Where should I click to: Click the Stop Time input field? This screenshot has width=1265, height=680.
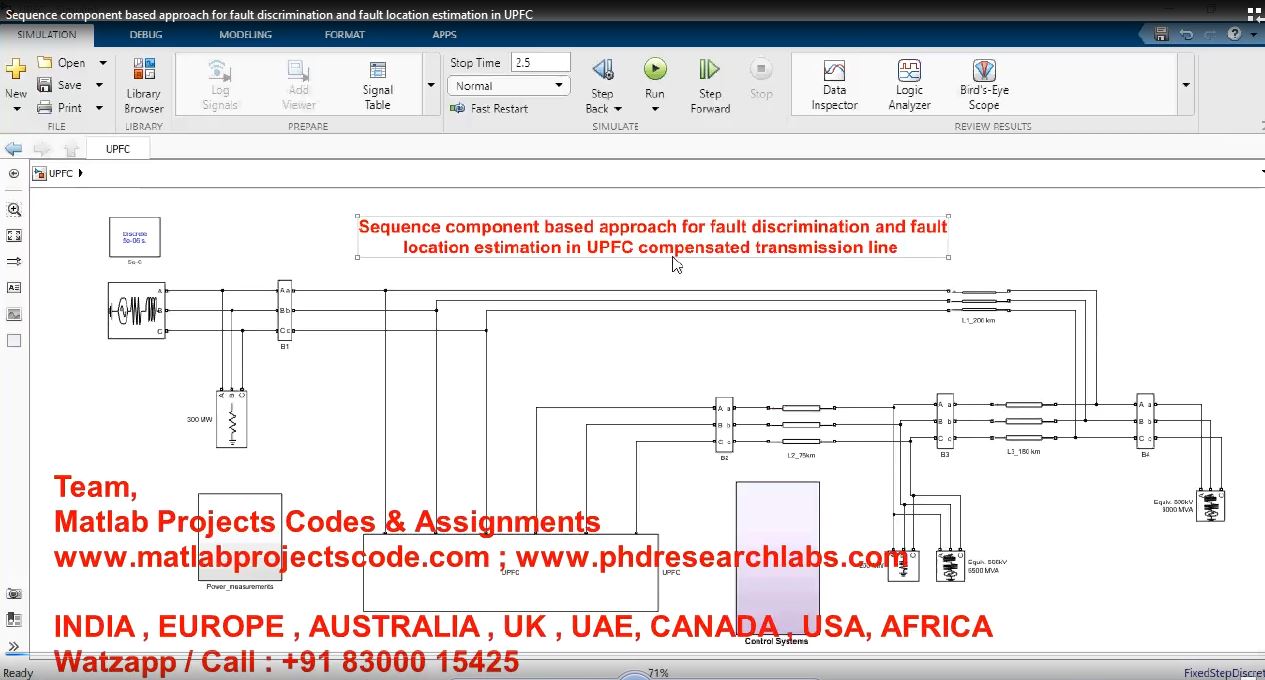(x=540, y=62)
